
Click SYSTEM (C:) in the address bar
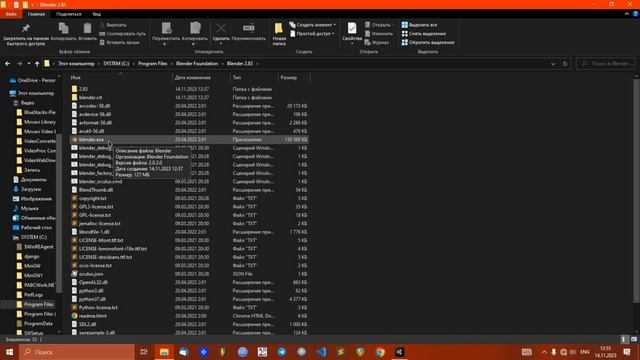click(116, 64)
